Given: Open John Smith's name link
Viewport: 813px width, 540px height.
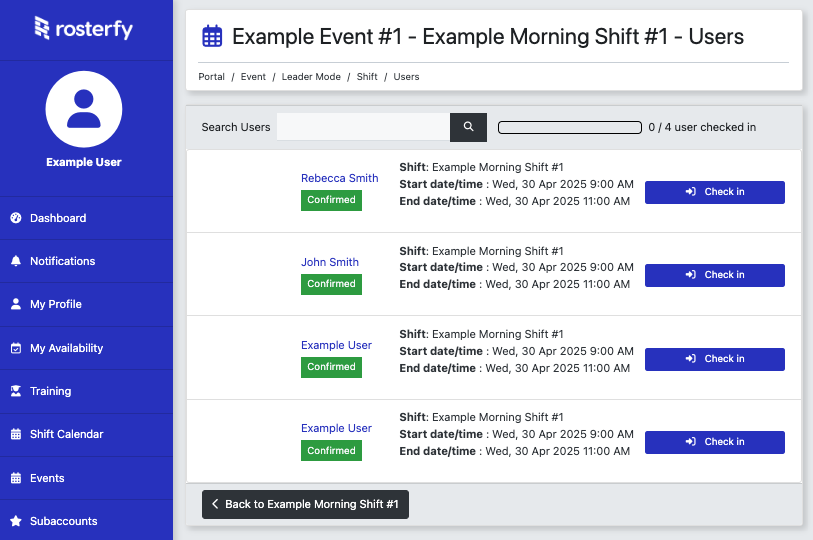Looking at the screenshot, I should point(330,262).
